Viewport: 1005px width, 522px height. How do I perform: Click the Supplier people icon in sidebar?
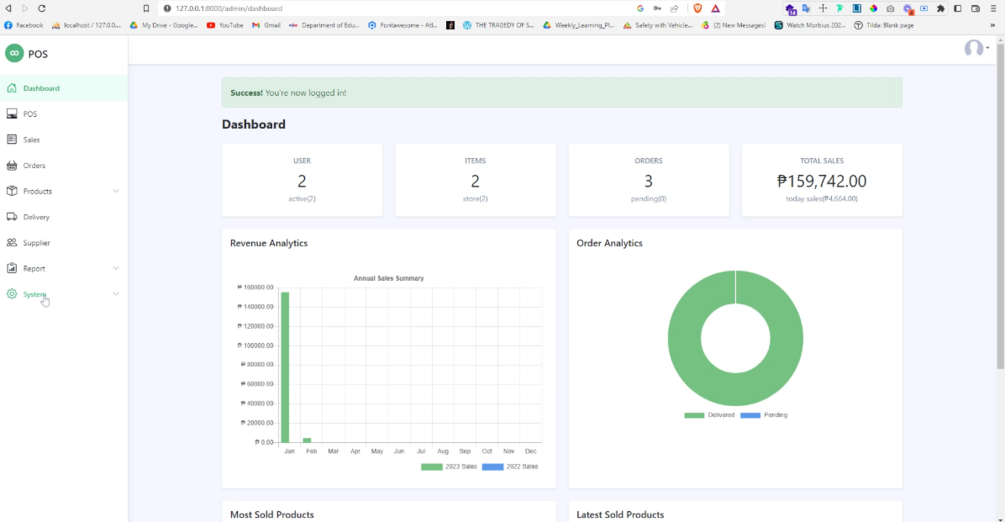pos(12,242)
